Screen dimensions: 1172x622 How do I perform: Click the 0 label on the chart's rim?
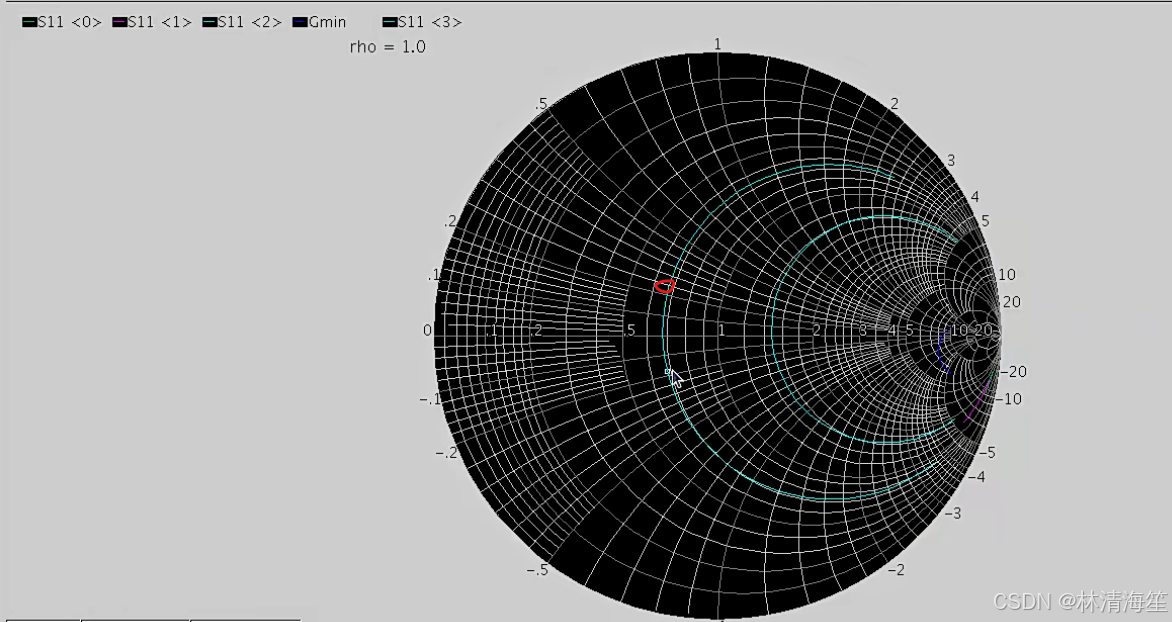(x=428, y=330)
